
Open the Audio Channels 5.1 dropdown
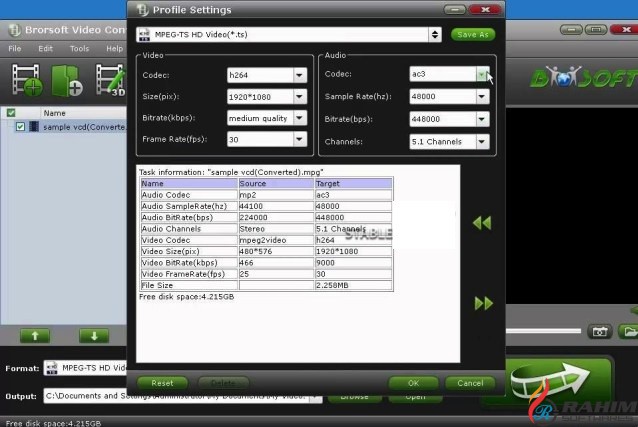pos(482,142)
